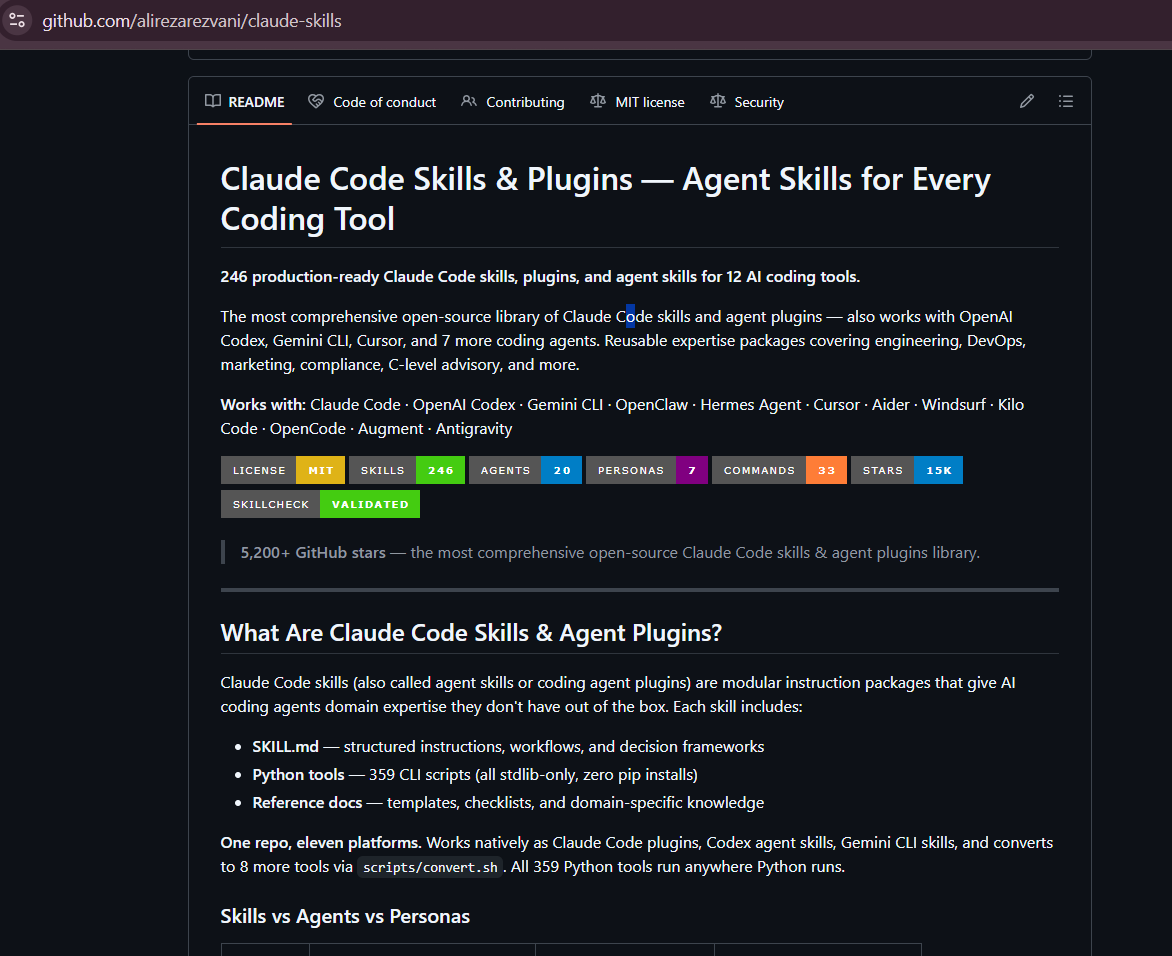The height and width of the screenshot is (956, 1172).
Task: Click the STARS 15K badge
Action: [907, 470]
